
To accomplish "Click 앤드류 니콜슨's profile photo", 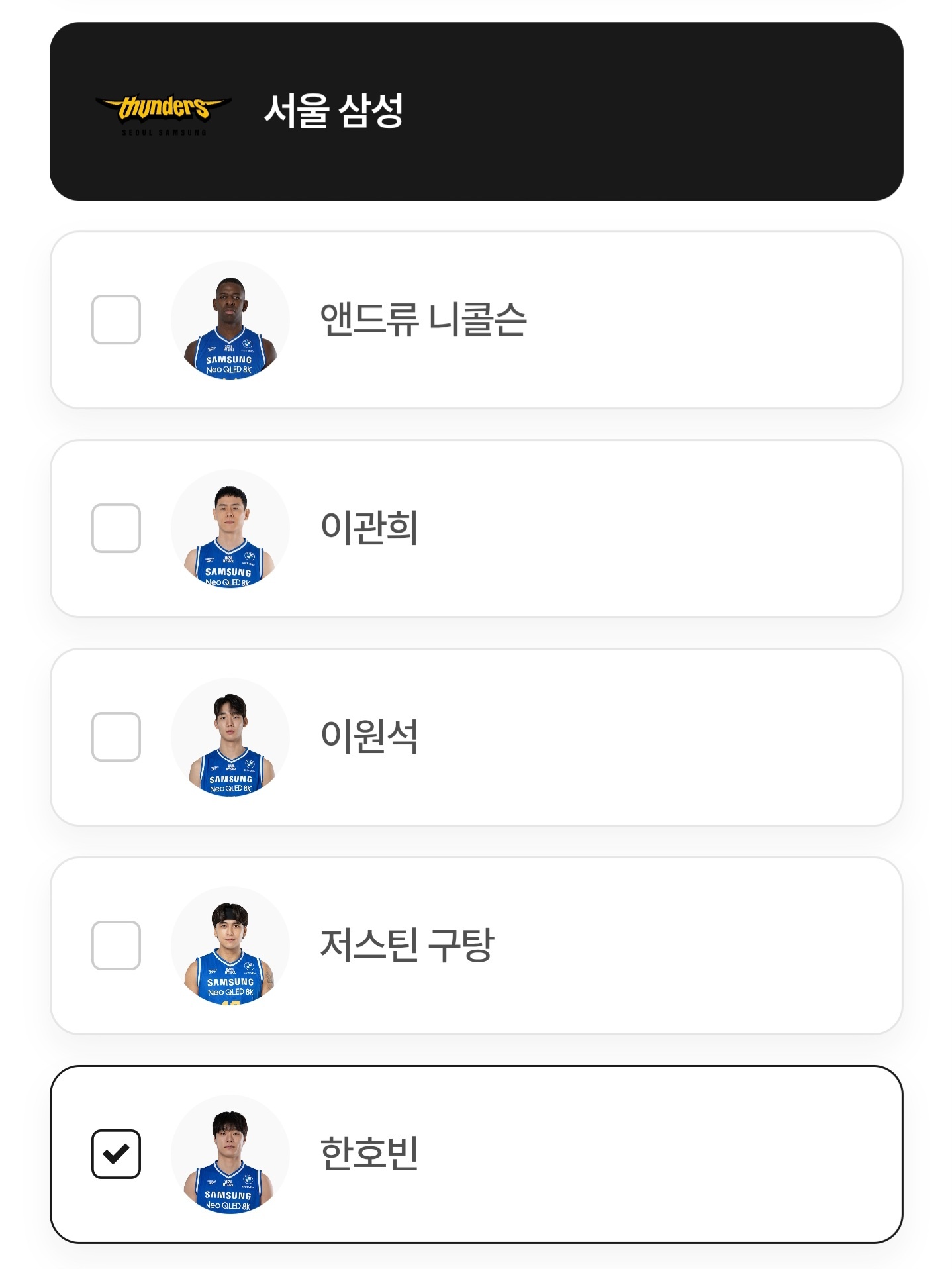I will [x=230, y=320].
